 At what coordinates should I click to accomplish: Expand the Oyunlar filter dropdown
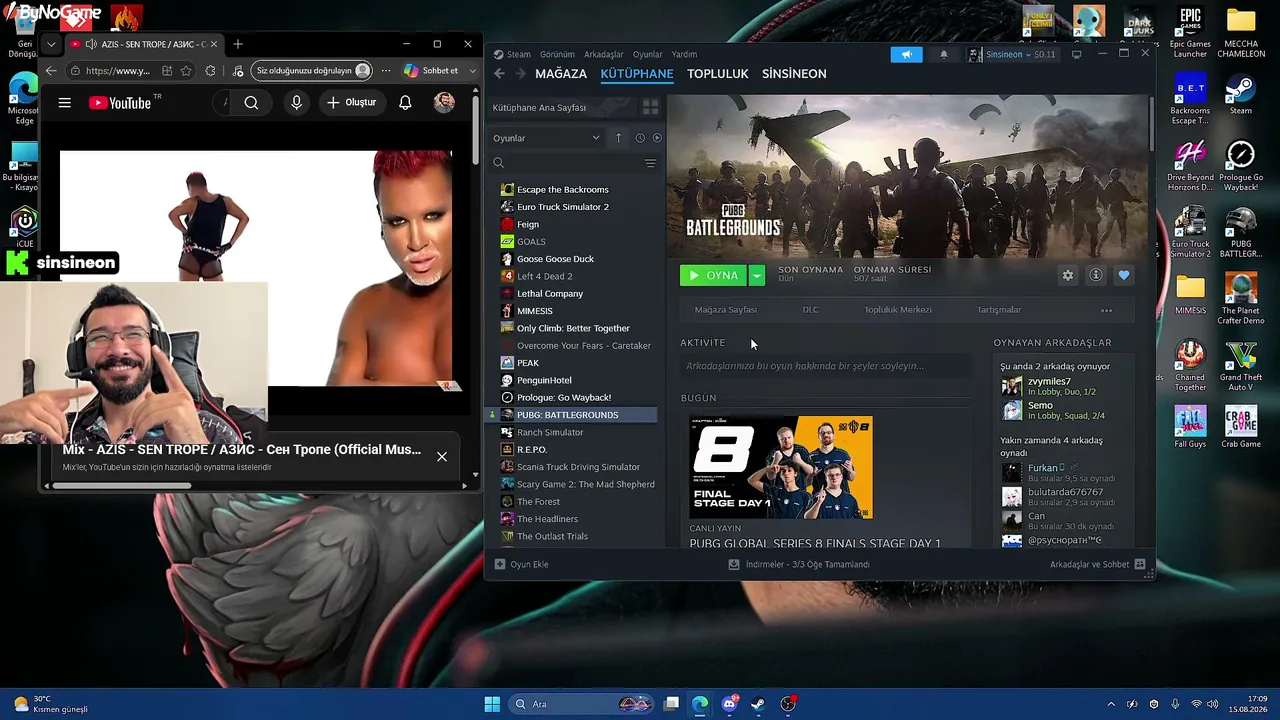tap(546, 138)
